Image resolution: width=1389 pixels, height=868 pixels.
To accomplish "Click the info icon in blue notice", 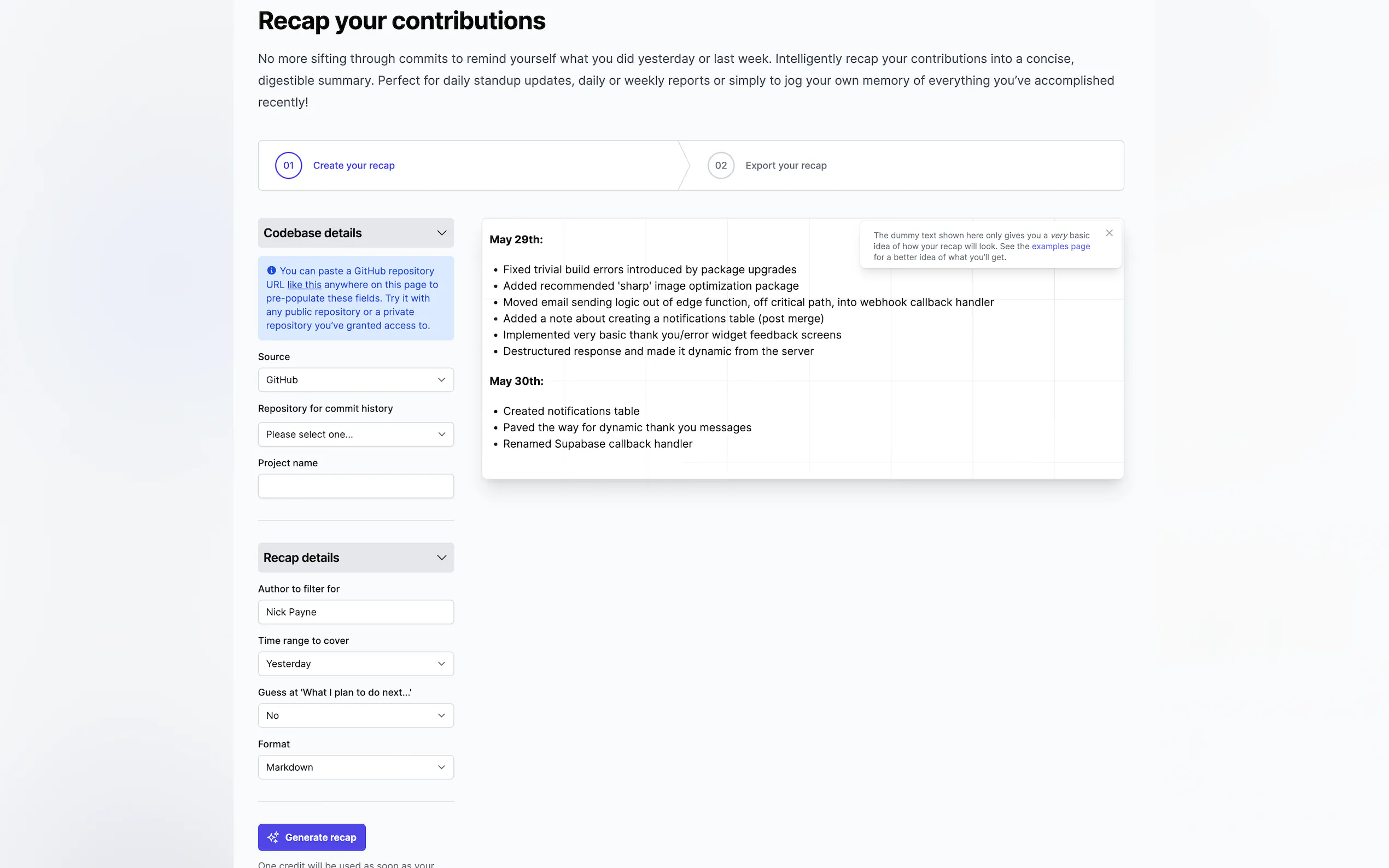I will pyautogui.click(x=272, y=271).
